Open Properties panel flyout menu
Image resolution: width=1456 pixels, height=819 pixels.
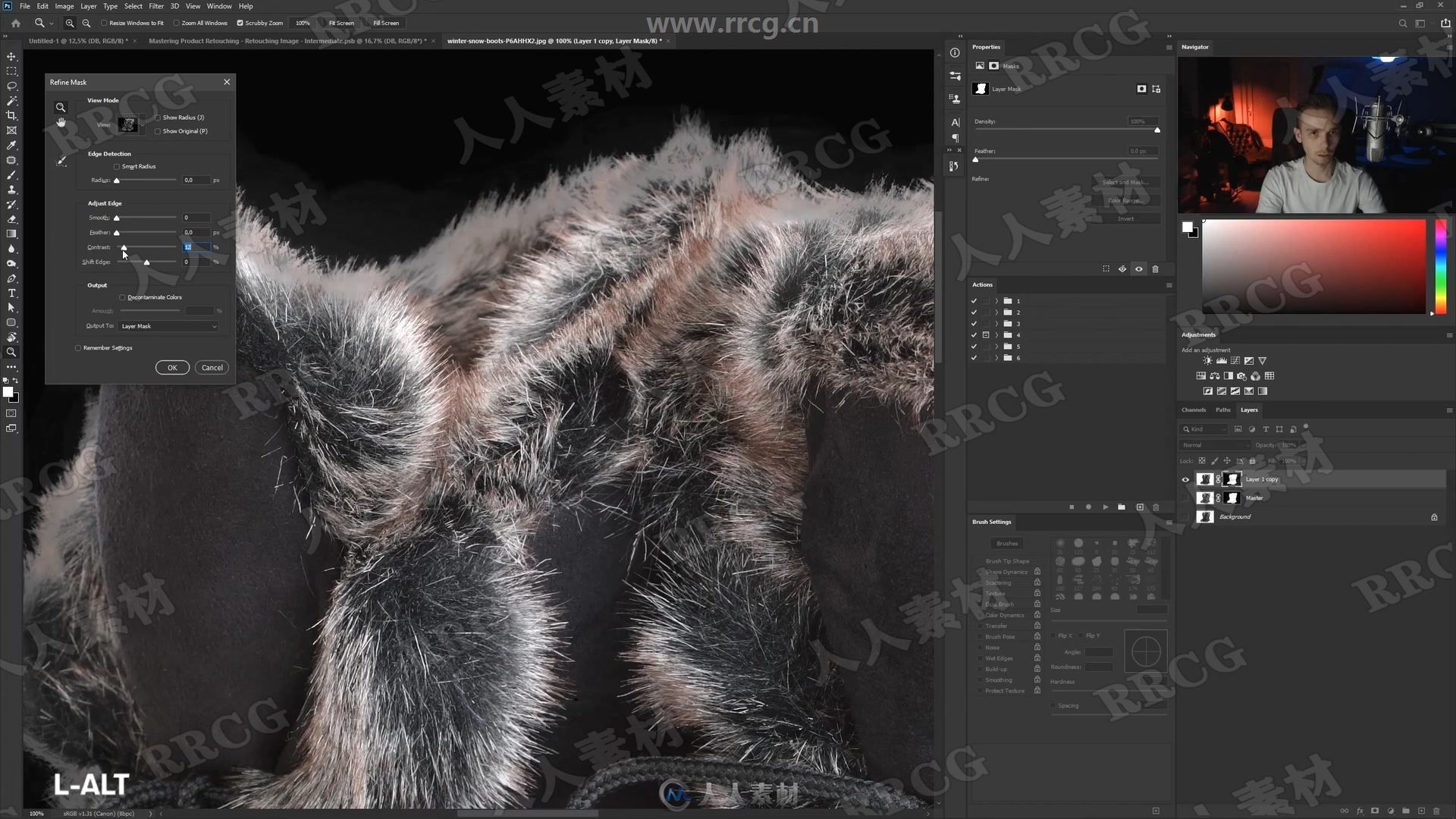(1169, 47)
